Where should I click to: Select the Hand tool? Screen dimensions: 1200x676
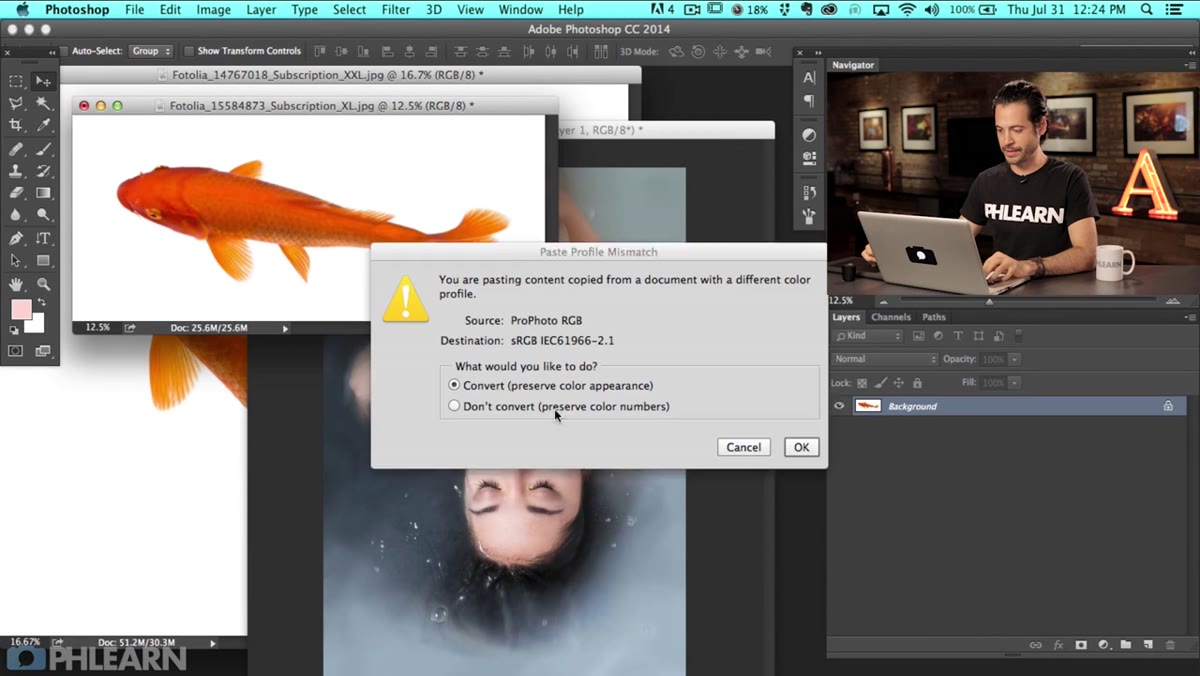tap(16, 284)
